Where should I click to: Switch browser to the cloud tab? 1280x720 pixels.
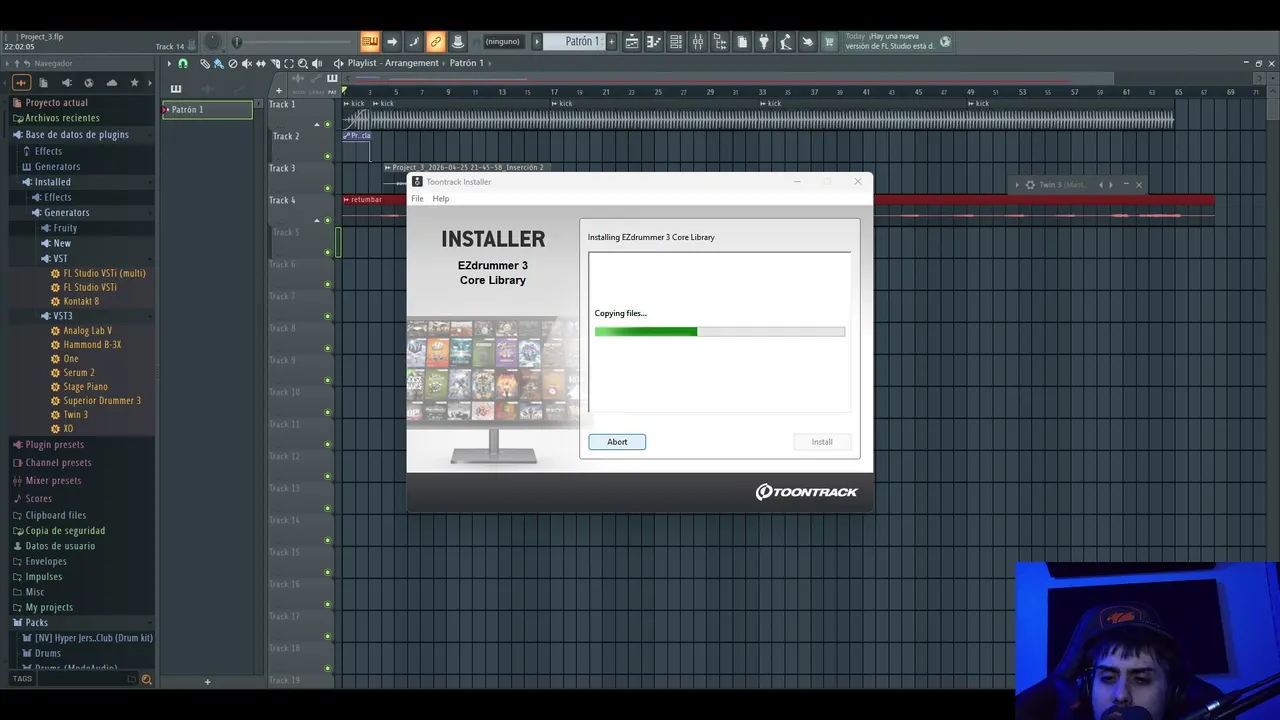click(112, 83)
